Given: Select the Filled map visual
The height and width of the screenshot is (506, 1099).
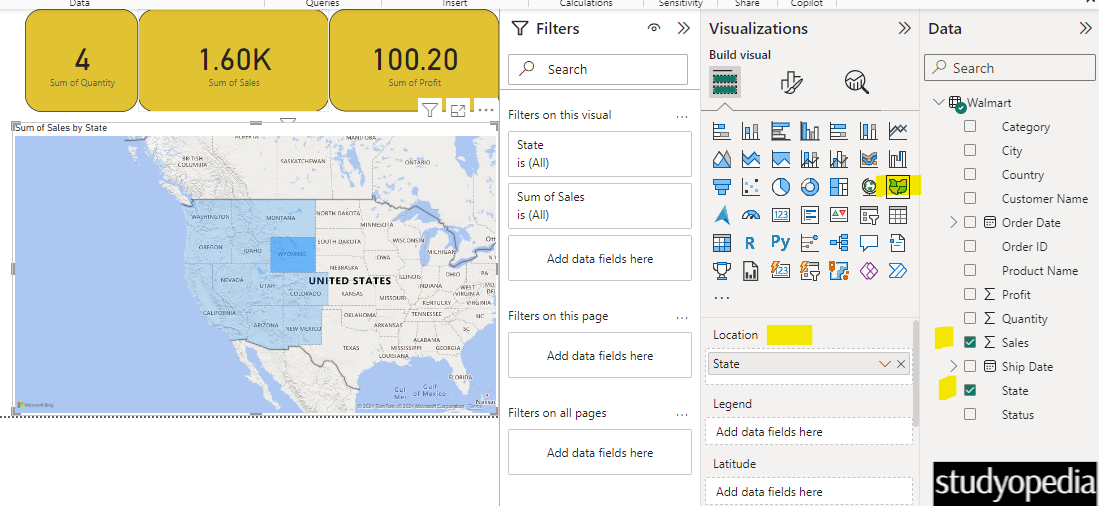Looking at the screenshot, I should (898, 186).
